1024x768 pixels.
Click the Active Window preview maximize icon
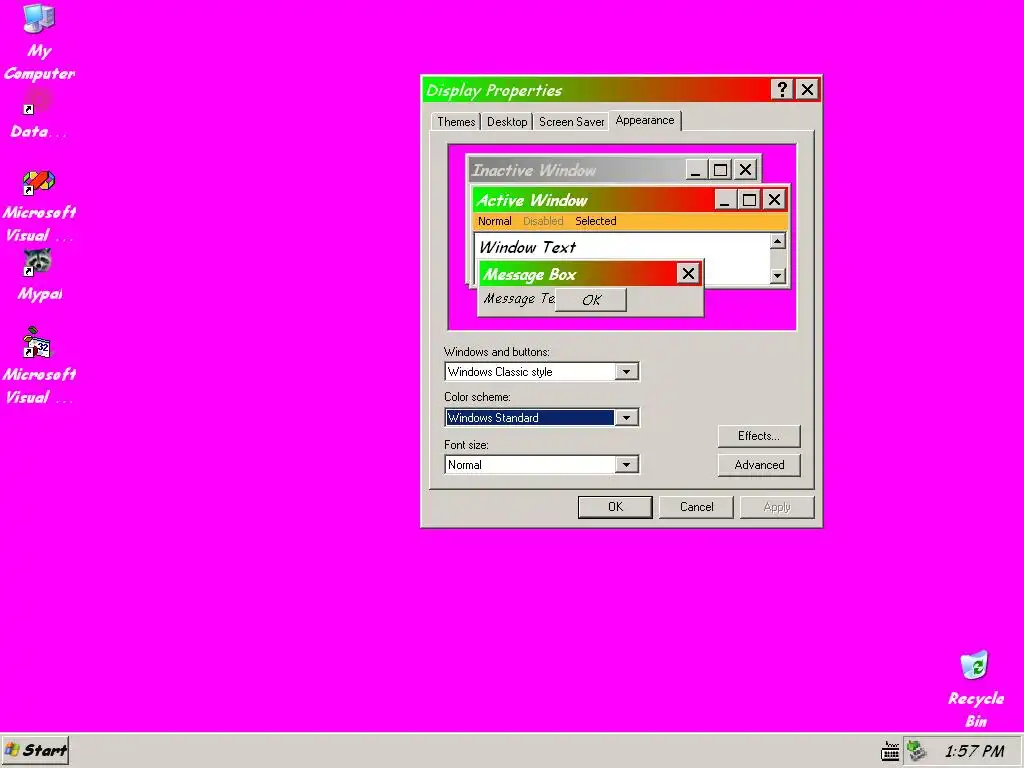click(x=749, y=199)
